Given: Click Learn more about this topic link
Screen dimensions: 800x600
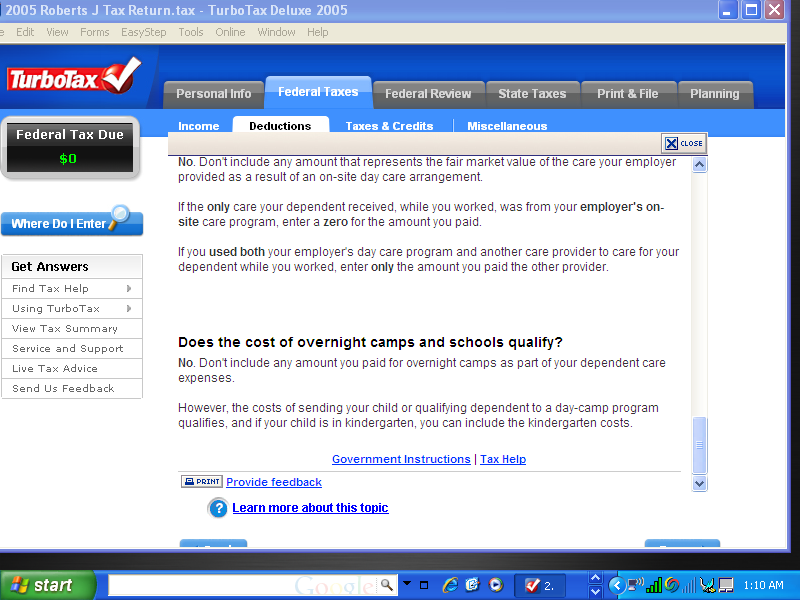Looking at the screenshot, I should (x=310, y=508).
